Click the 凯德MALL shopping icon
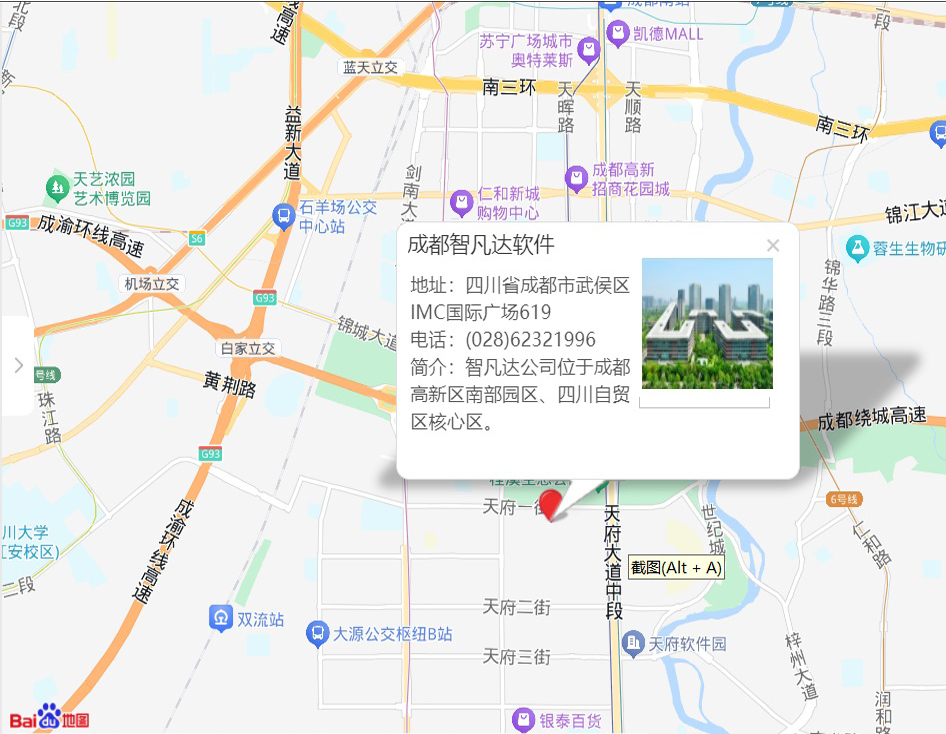Image resolution: width=946 pixels, height=734 pixels. click(x=618, y=34)
